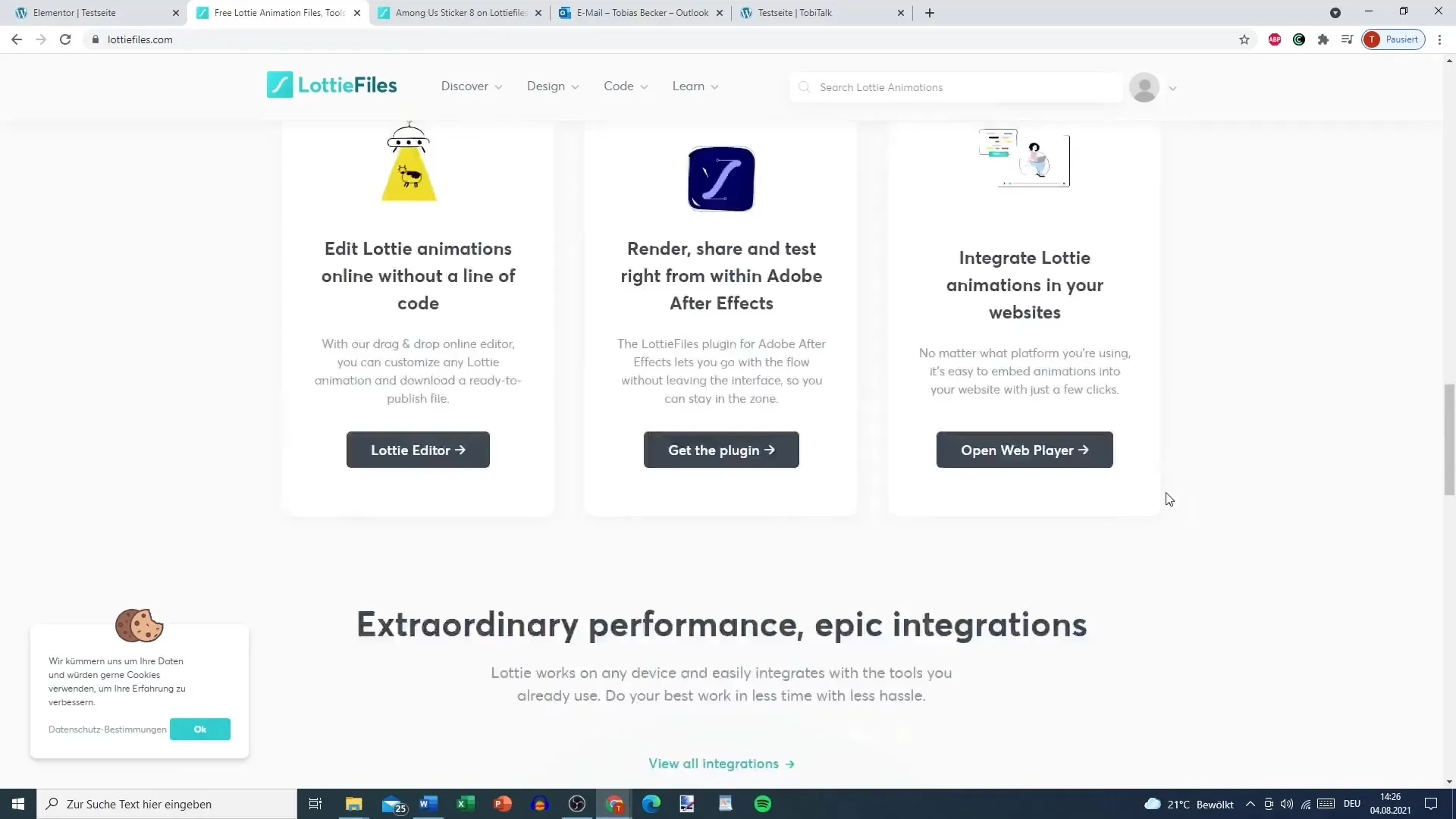Image resolution: width=1456 pixels, height=819 pixels.
Task: Open the Chrome three-dot menu
Action: pos(1439,39)
